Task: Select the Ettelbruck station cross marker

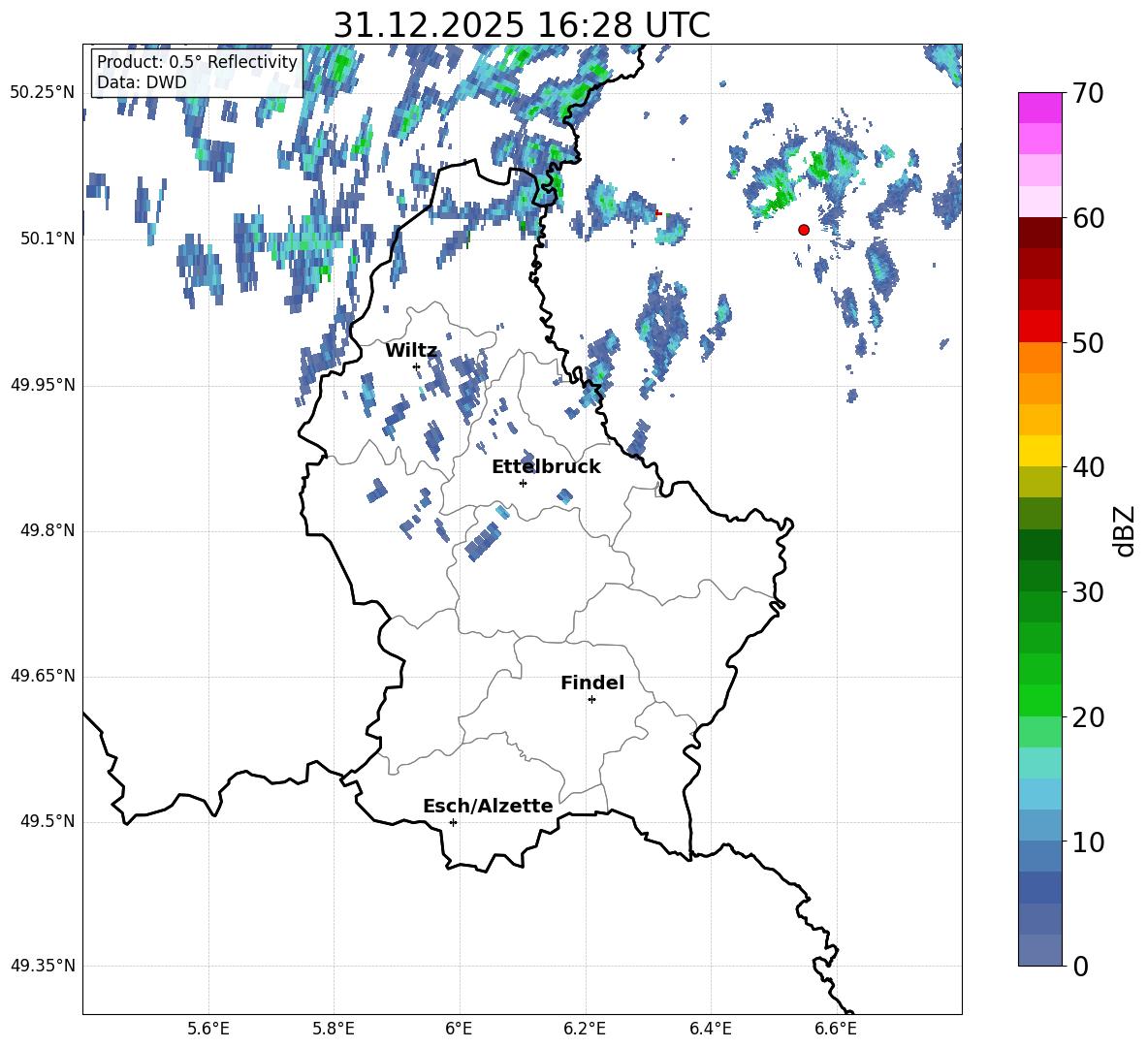Action: [x=523, y=483]
